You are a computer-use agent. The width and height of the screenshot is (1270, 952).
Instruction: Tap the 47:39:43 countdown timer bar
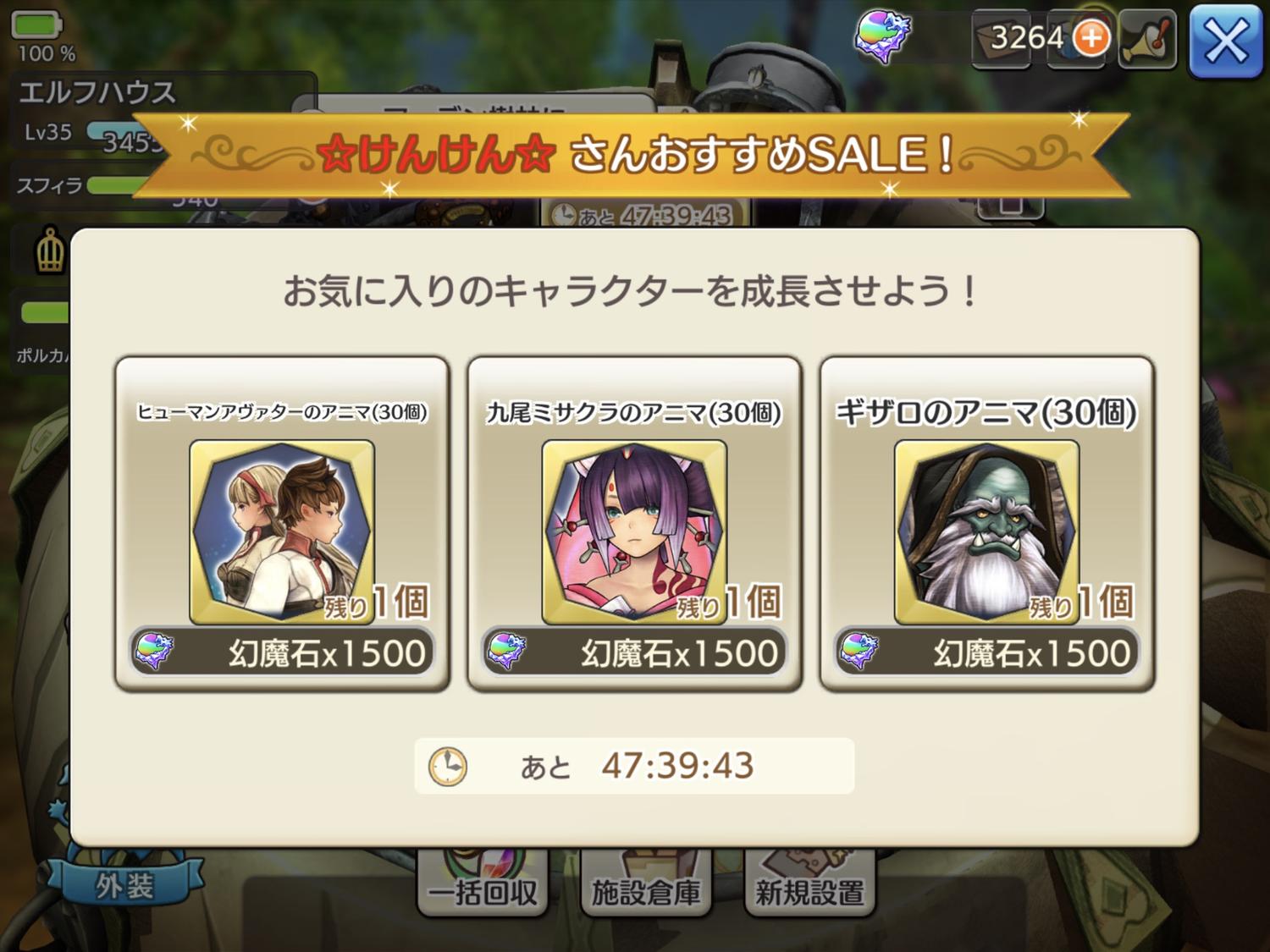click(634, 766)
